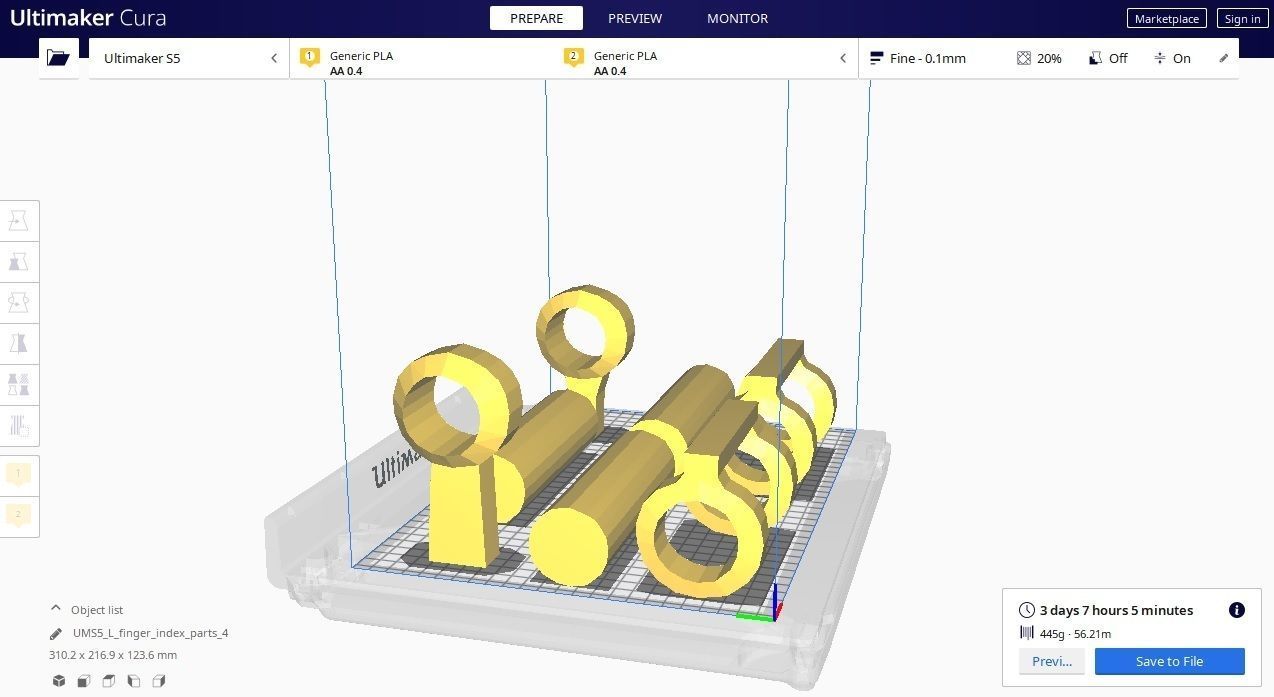The width and height of the screenshot is (1274, 697).
Task: Expand the material configuration chevron
Action: point(843,58)
